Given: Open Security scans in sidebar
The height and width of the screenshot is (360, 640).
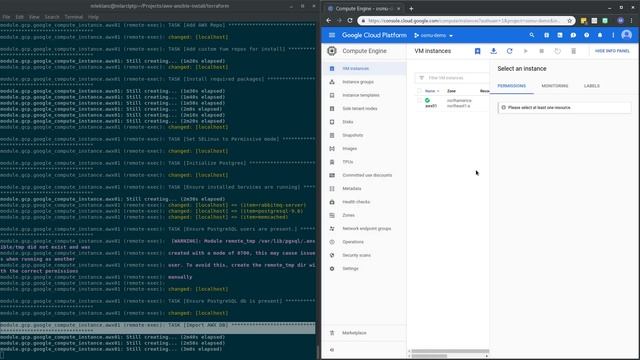Looking at the screenshot, I should [x=356, y=255].
